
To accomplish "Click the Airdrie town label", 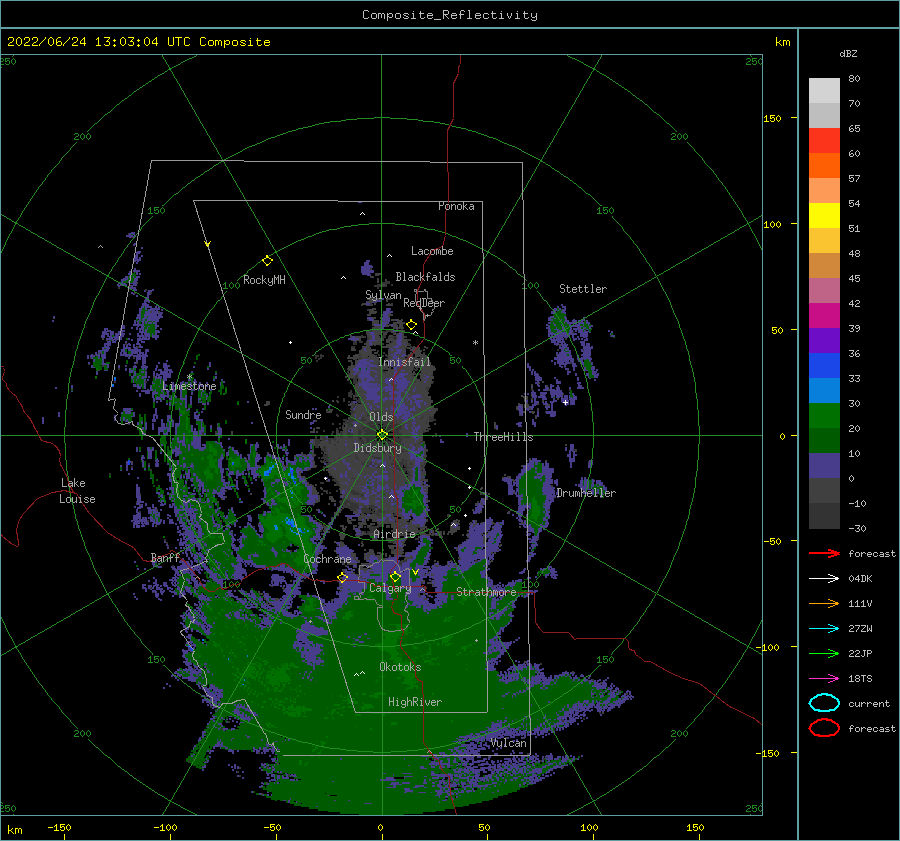I will pyautogui.click(x=394, y=534).
